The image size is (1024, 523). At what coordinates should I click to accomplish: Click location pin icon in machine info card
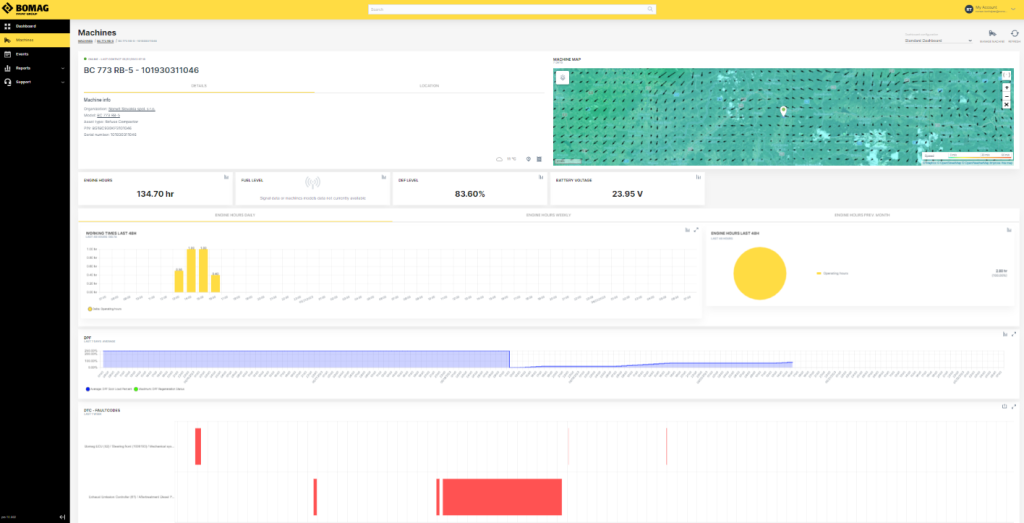click(528, 159)
